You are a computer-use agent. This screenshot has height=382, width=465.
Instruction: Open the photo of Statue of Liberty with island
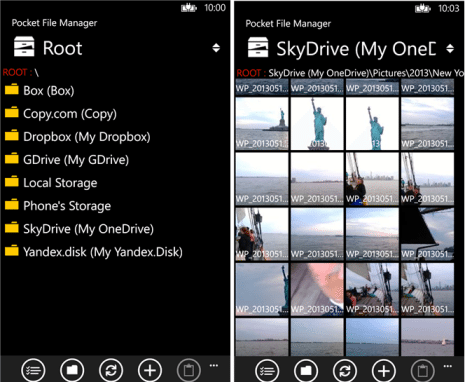(262, 124)
